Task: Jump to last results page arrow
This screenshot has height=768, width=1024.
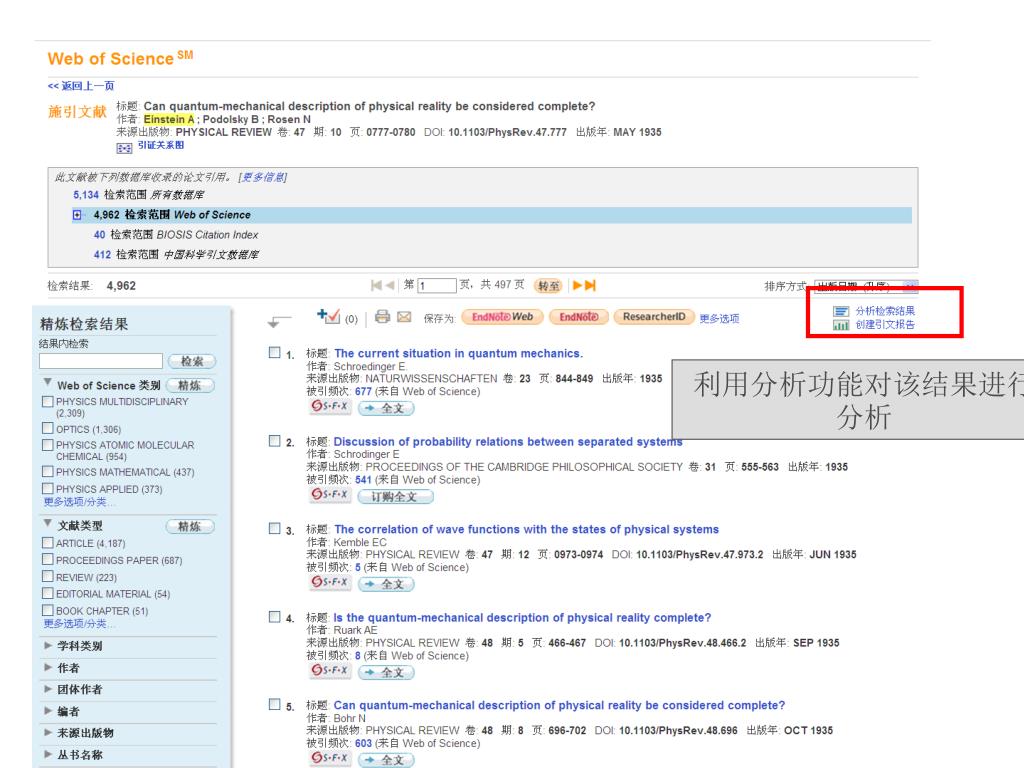Action: pos(590,285)
